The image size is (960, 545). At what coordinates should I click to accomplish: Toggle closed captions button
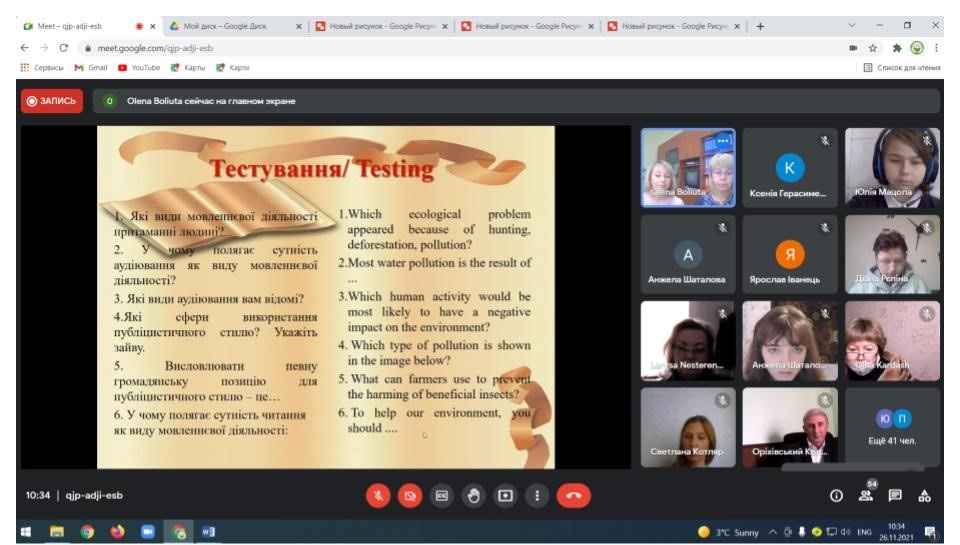pos(441,495)
